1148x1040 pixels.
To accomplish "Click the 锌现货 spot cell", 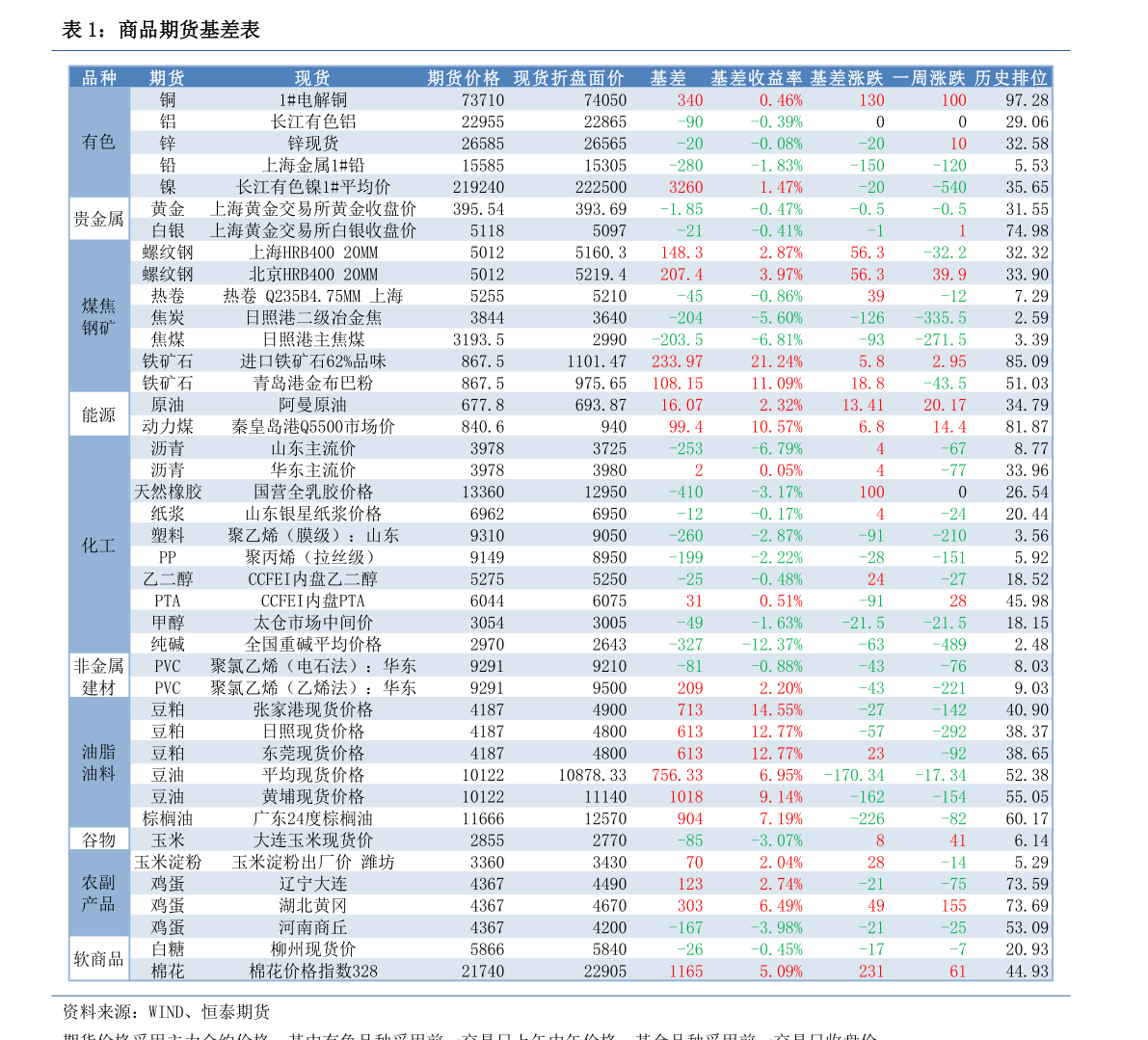I will click(x=312, y=144).
